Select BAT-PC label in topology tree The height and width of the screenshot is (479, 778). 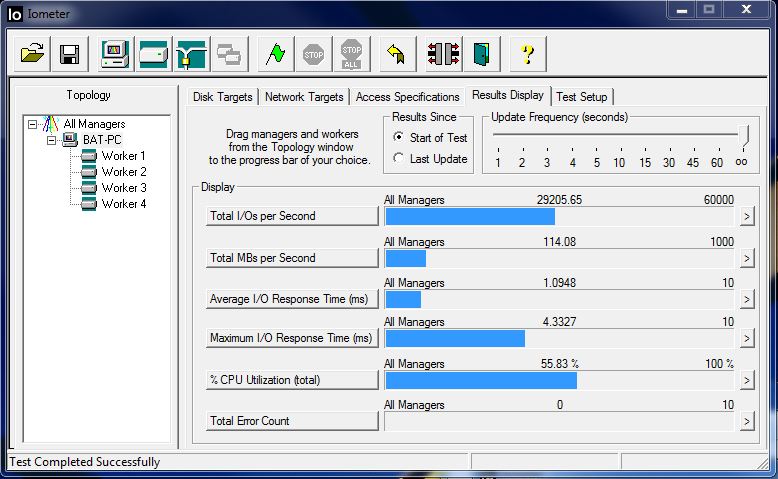tap(102, 140)
